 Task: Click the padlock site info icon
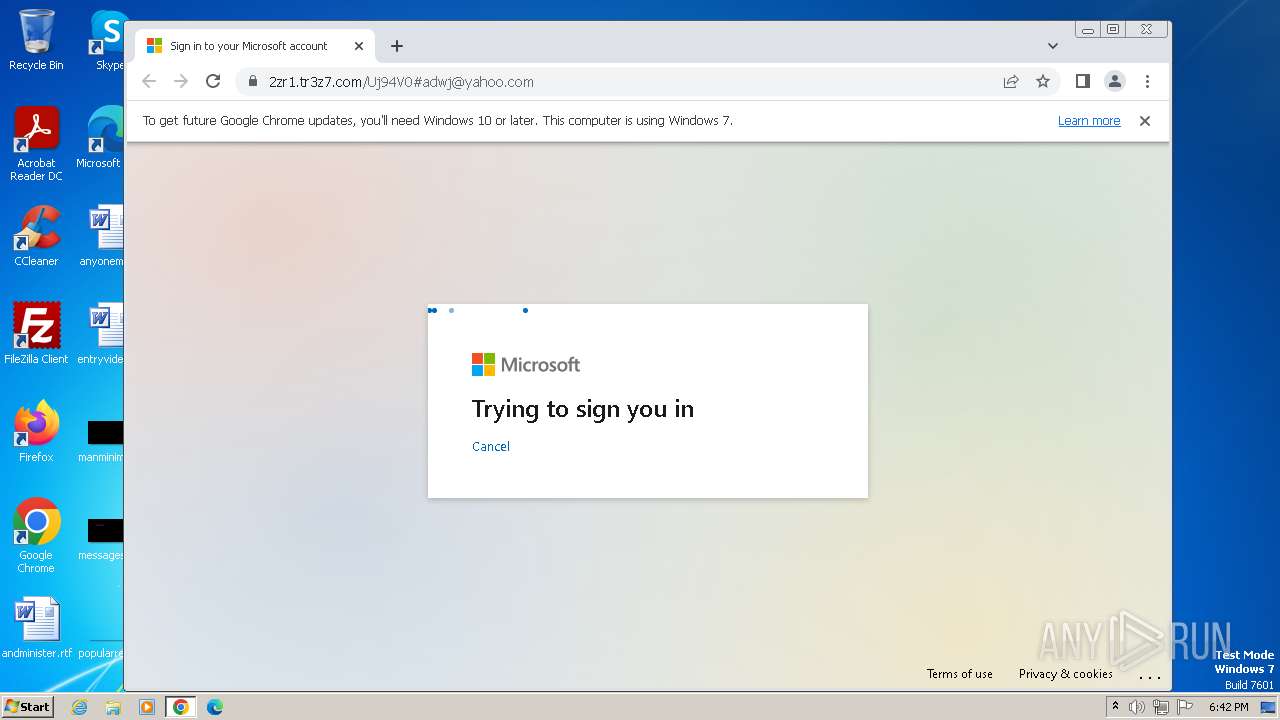[253, 82]
